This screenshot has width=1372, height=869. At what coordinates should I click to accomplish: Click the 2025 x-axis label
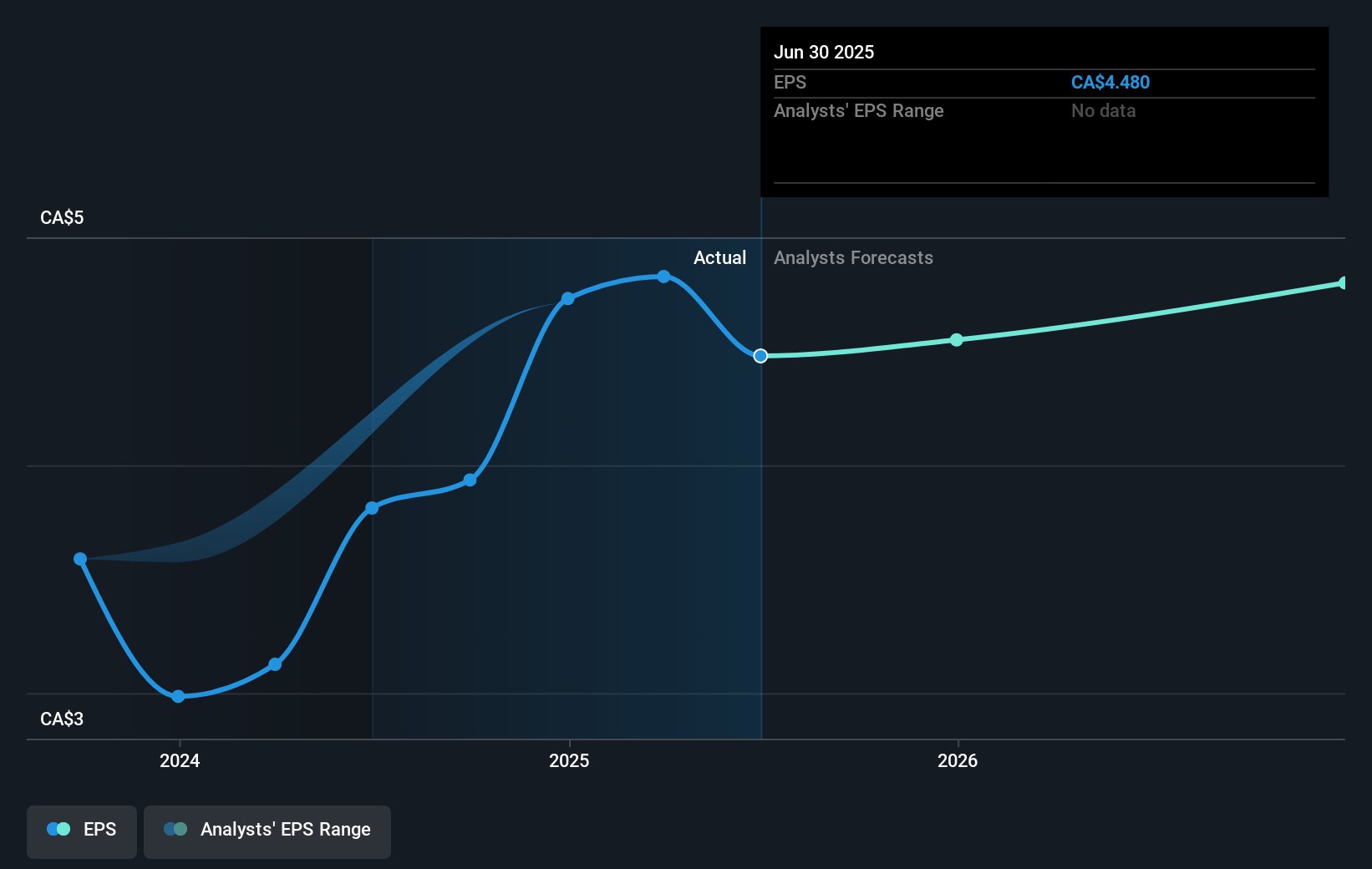click(x=569, y=760)
